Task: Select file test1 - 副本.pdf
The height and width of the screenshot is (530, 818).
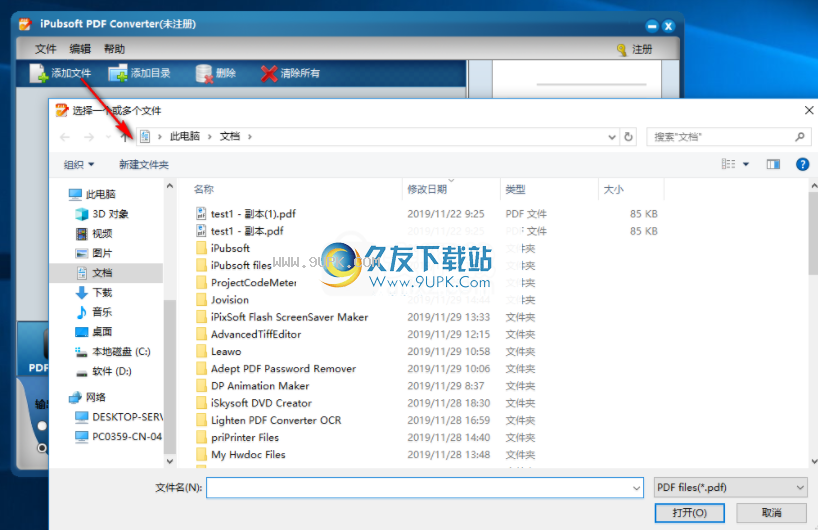Action: tap(239, 231)
